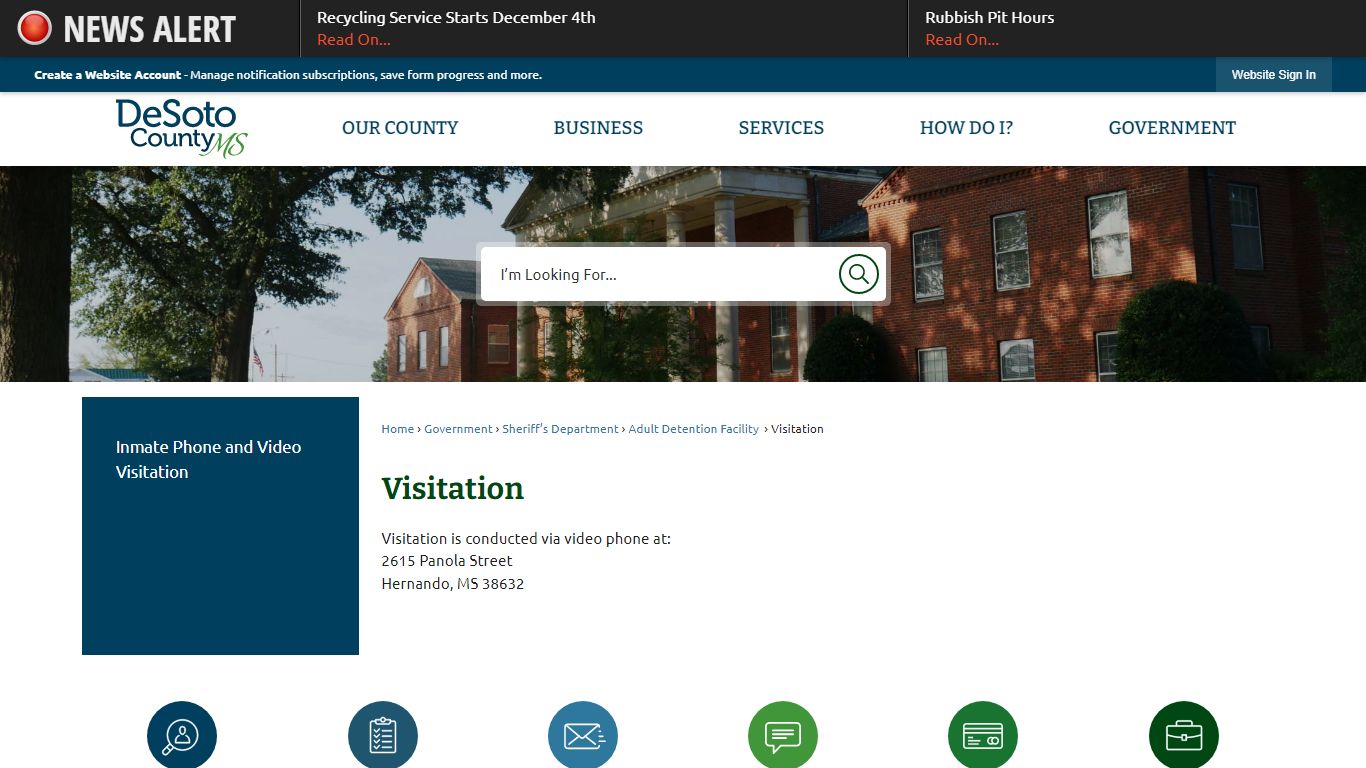The height and width of the screenshot is (768, 1366).
Task: Open the speech bubble circle icon
Action: (x=783, y=735)
